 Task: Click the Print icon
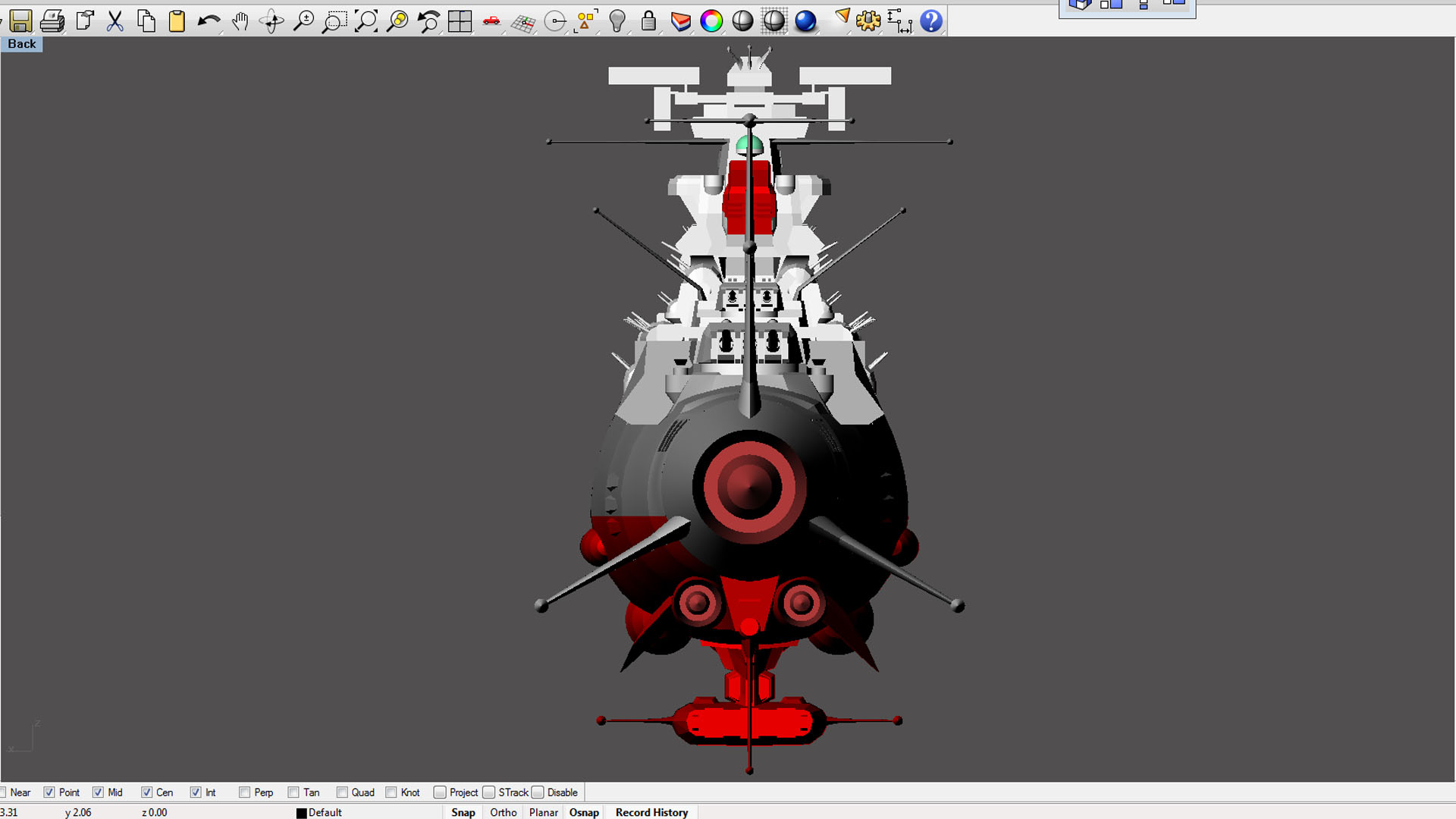pyautogui.click(x=52, y=20)
